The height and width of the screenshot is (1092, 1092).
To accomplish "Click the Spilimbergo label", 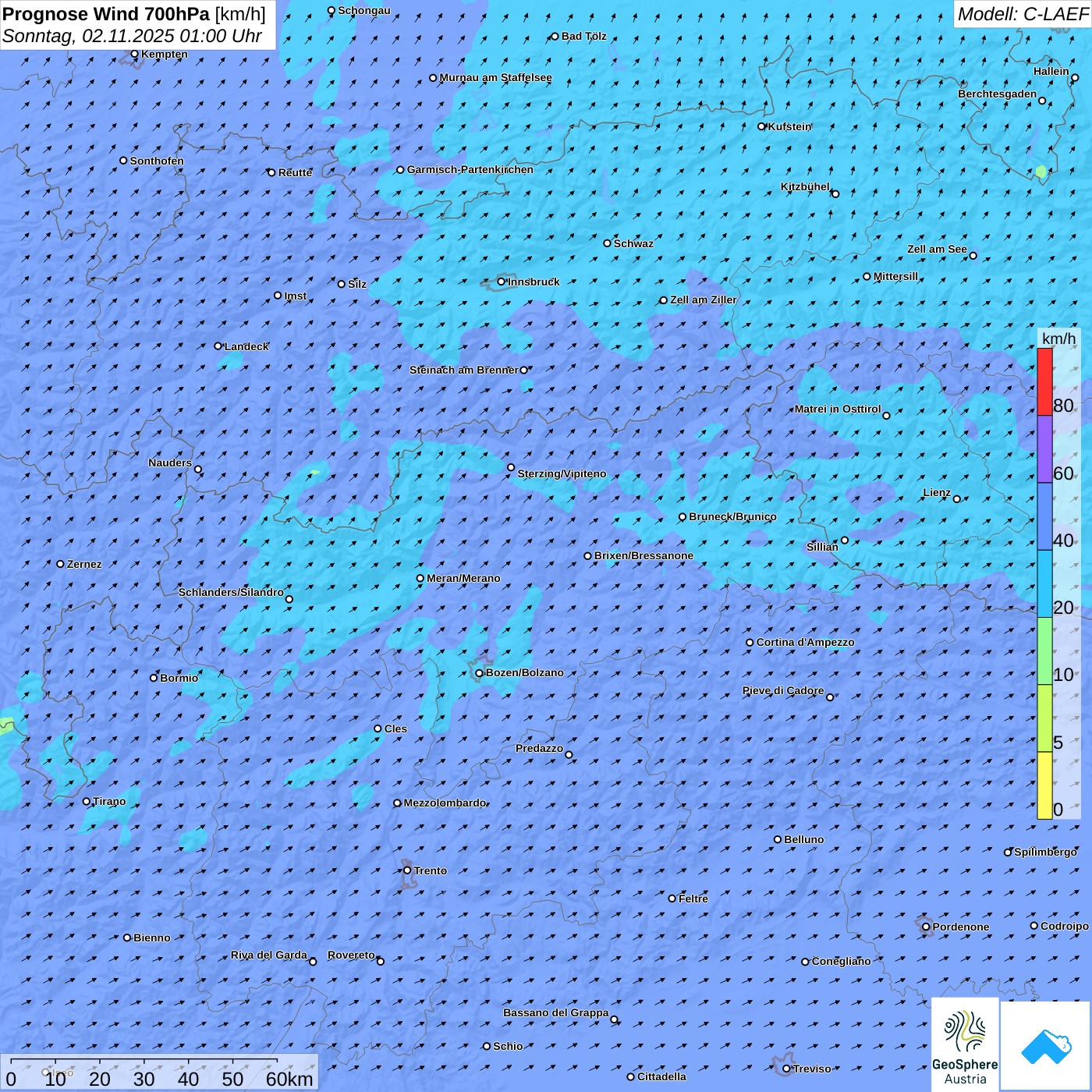I will [1045, 852].
